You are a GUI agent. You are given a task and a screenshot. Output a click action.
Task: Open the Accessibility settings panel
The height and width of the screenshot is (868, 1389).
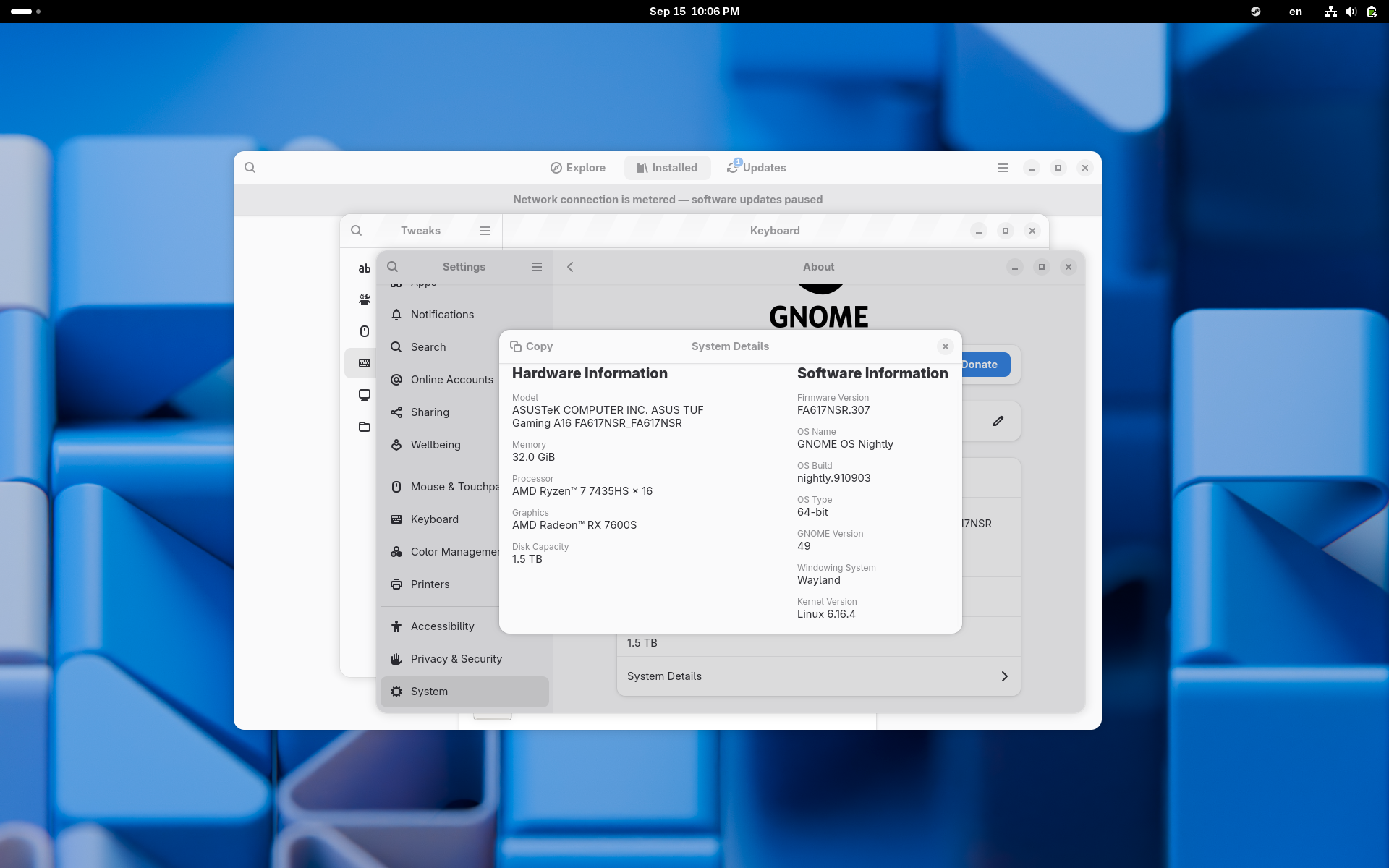[x=442, y=626]
